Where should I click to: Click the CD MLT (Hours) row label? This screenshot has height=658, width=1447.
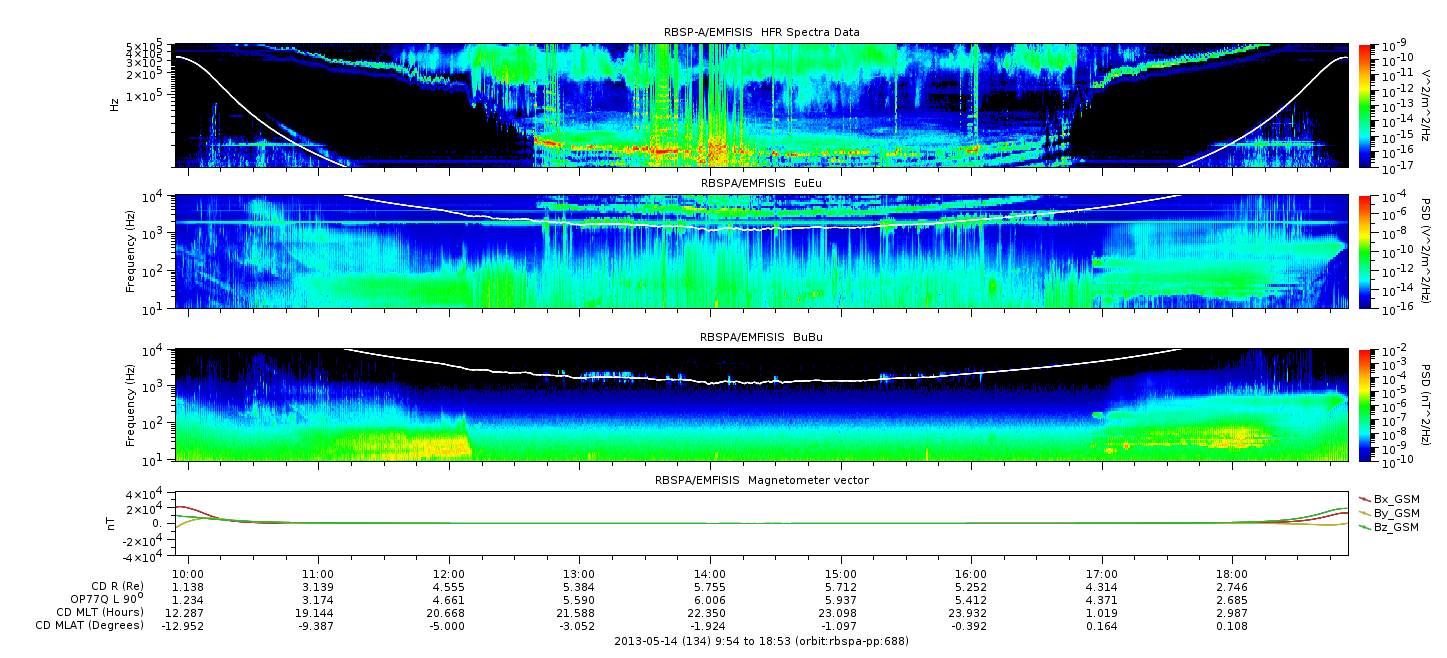tap(99, 612)
